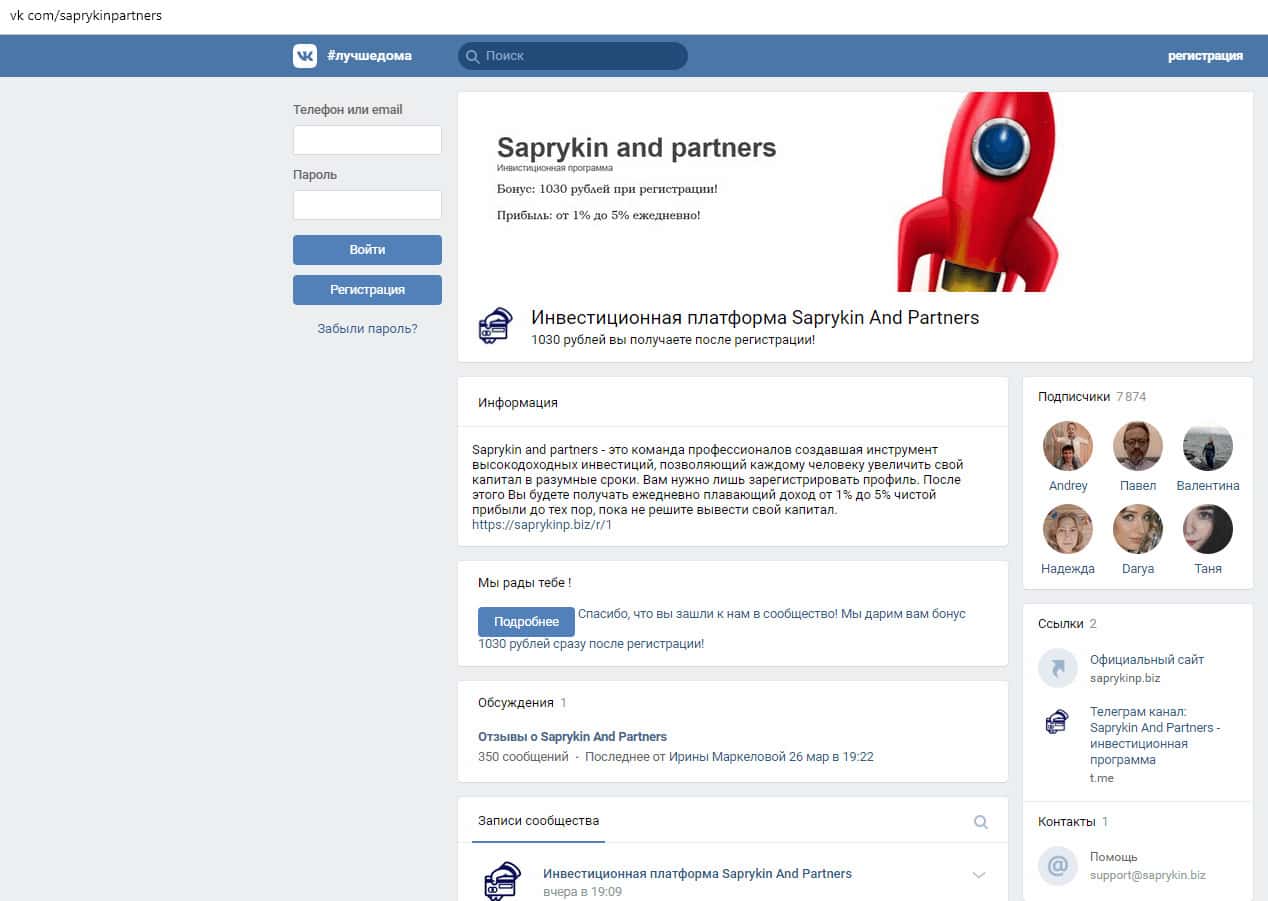Click the Мы рады тебе ! heading
The width and height of the screenshot is (1268, 901).
pyautogui.click(x=525, y=582)
